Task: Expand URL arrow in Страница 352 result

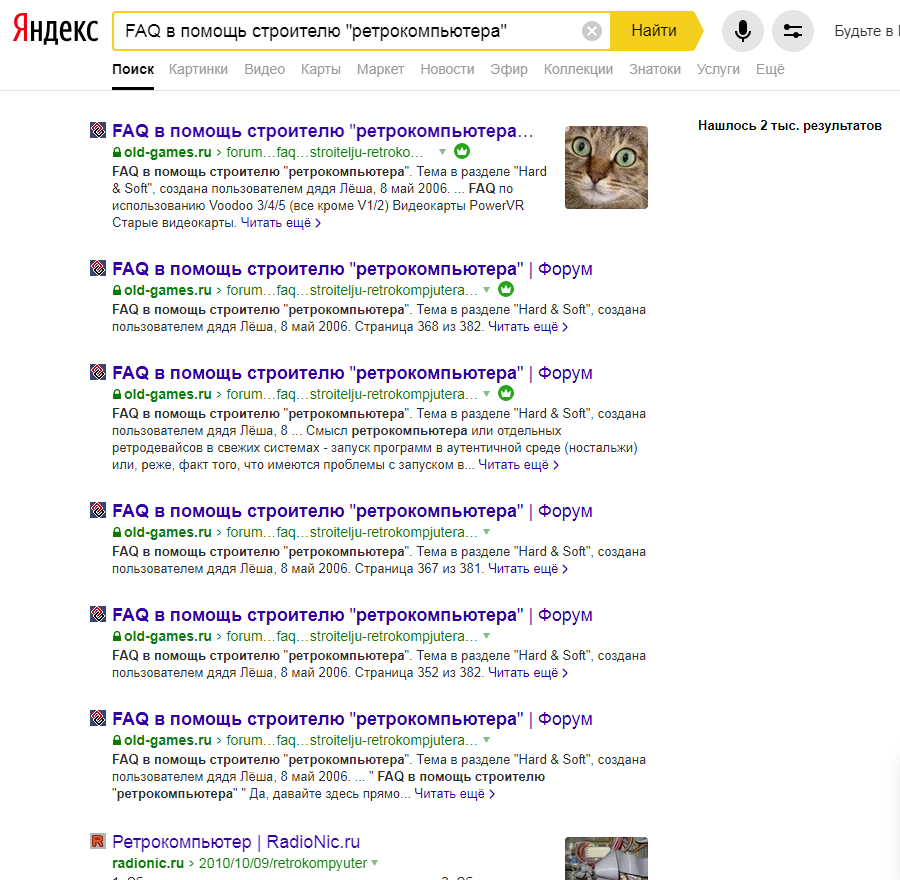Action: point(486,636)
